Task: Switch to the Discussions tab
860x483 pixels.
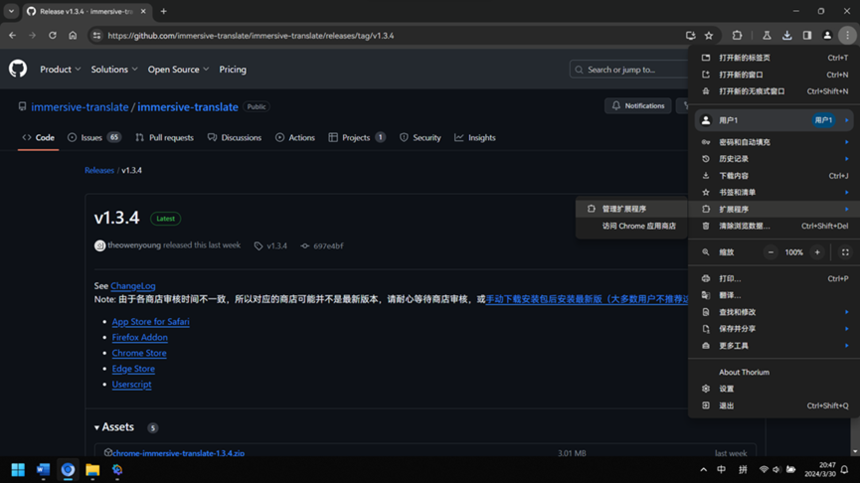Action: point(235,138)
